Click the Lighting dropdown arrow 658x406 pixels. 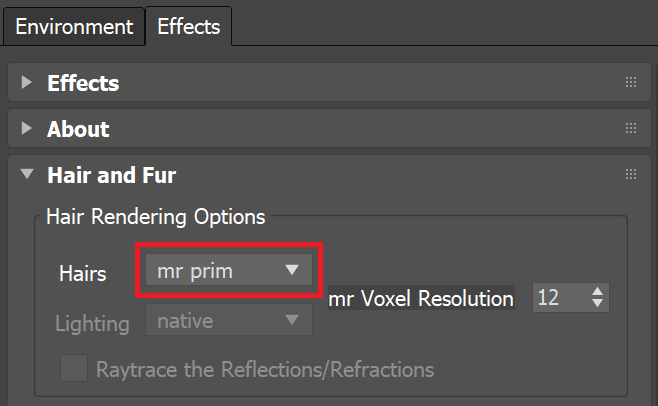[x=292, y=320]
